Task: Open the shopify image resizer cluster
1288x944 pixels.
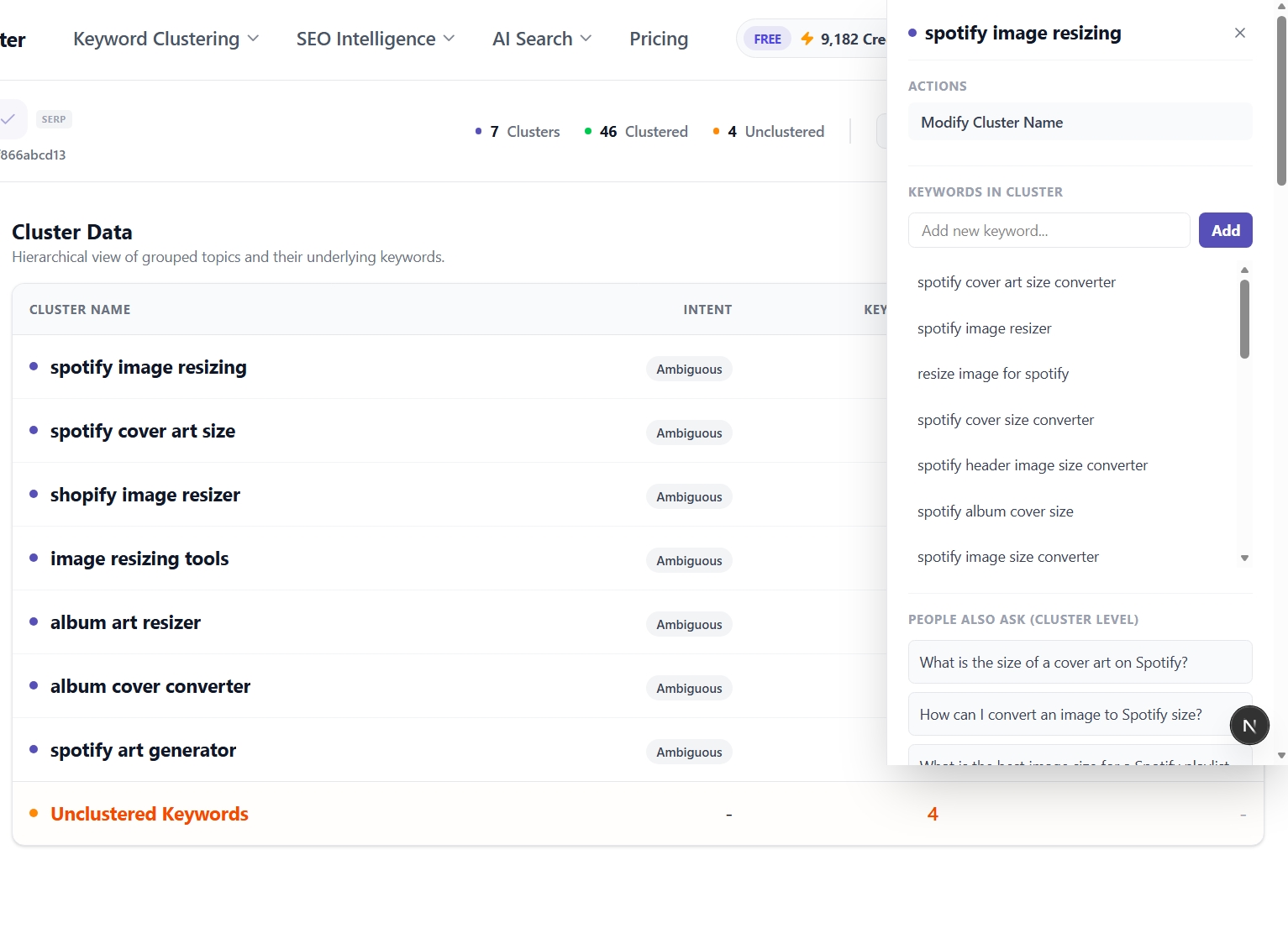Action: [449, 495]
